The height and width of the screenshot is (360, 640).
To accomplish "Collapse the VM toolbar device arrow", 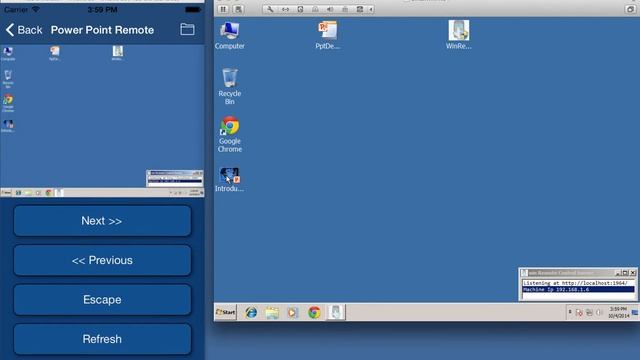I will coord(371,9).
